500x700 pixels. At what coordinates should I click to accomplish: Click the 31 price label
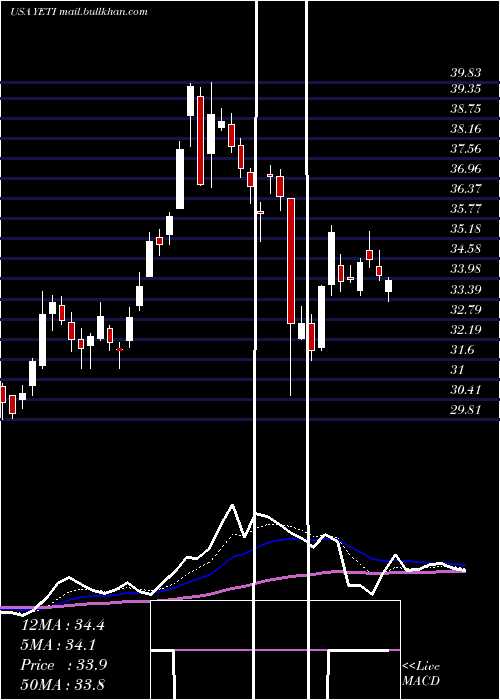click(x=458, y=370)
